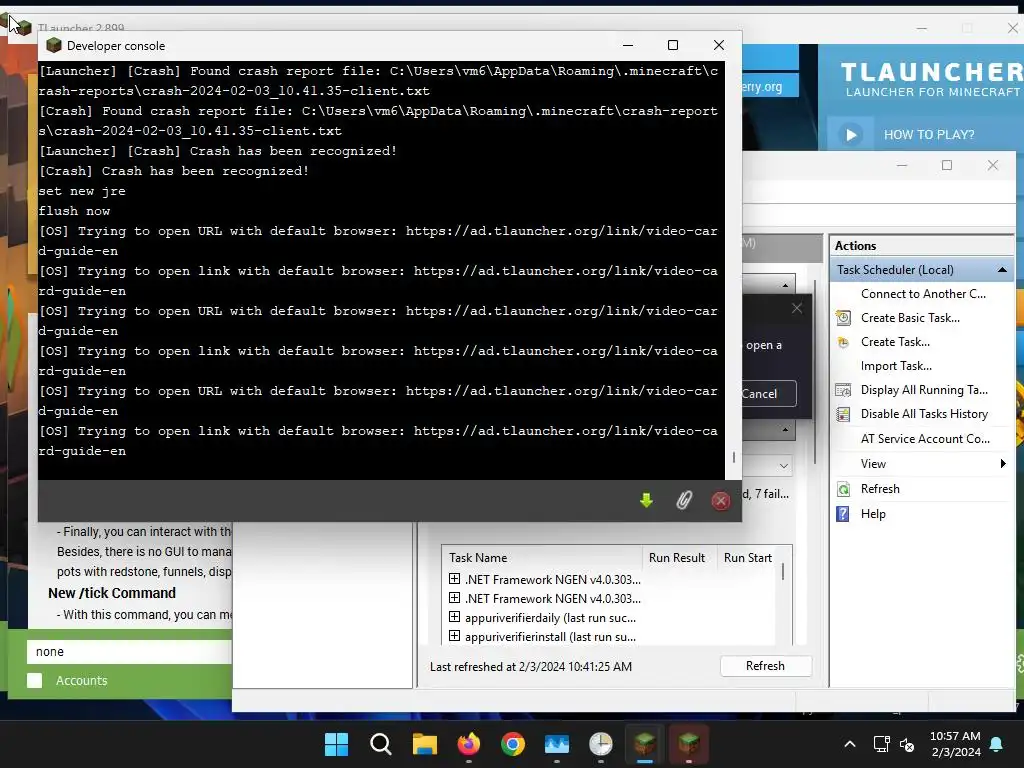The image size is (1024, 768).
Task: Click the task list vertical scrollbar
Action: tap(782, 571)
